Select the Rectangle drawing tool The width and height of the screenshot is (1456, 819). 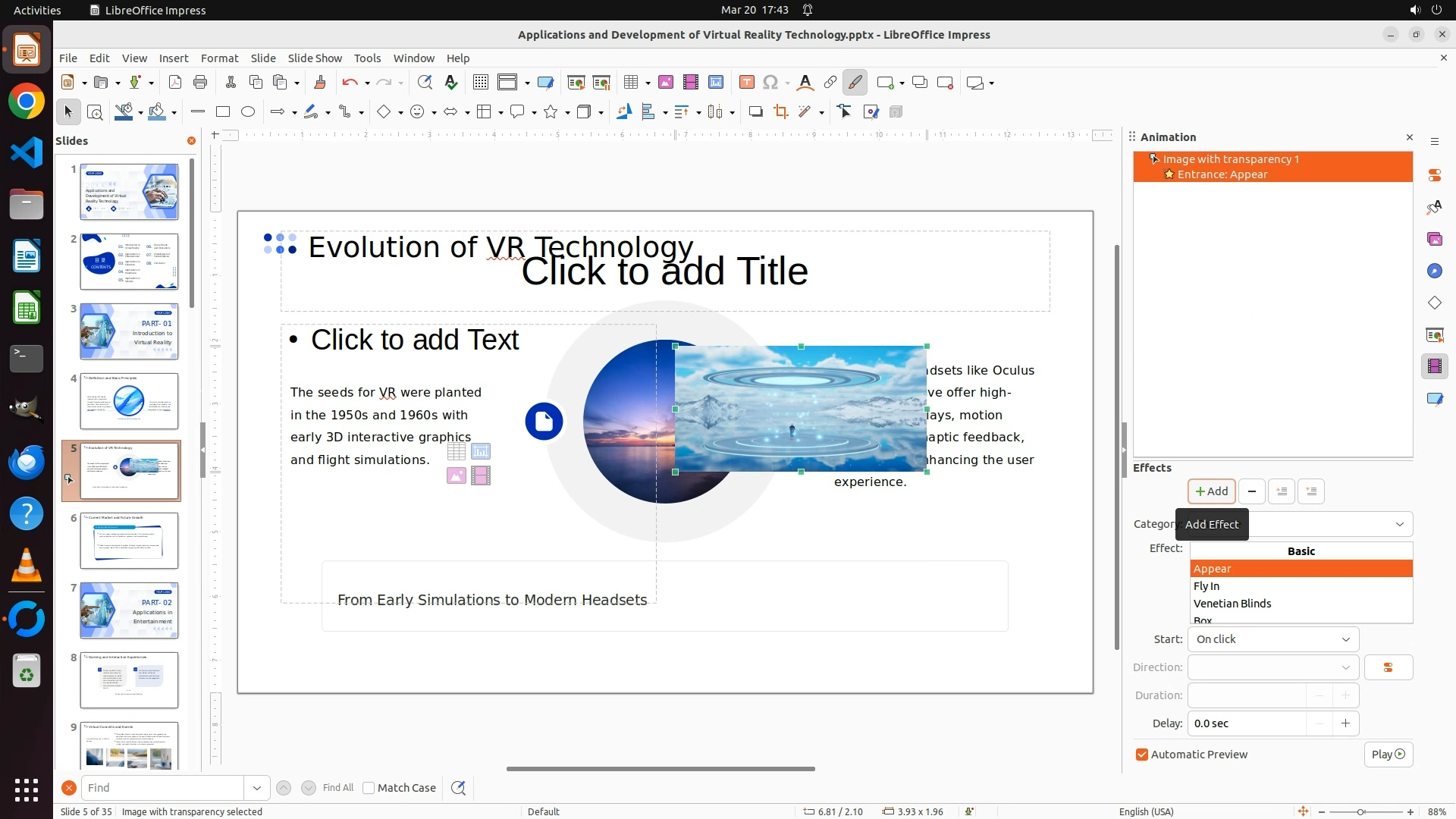pyautogui.click(x=223, y=112)
